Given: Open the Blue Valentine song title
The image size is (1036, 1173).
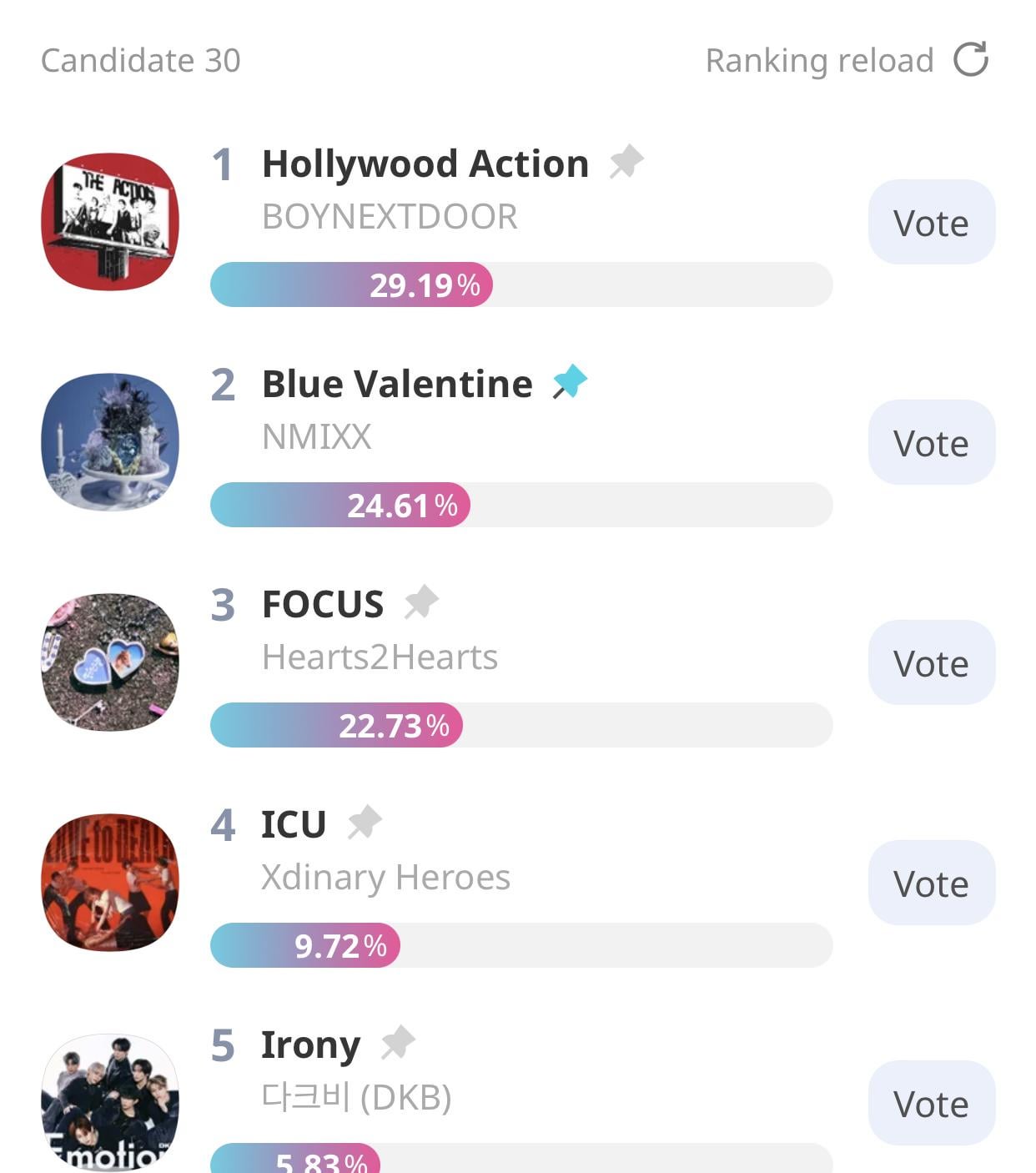Looking at the screenshot, I should [x=397, y=385].
